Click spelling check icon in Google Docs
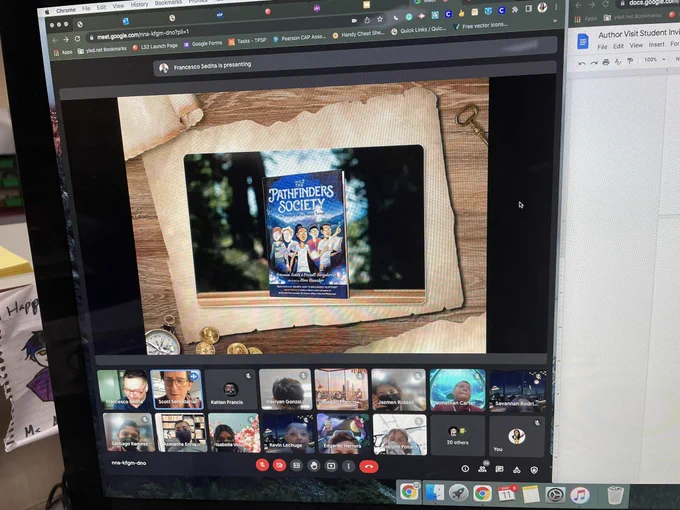 (x=618, y=61)
